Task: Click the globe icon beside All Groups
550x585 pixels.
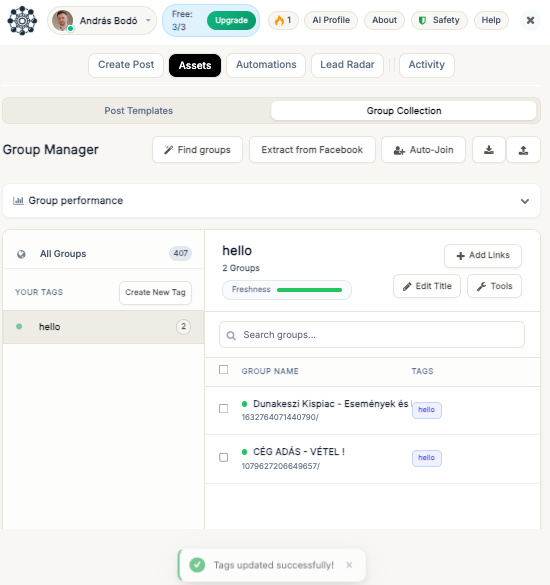Action: coord(21,254)
